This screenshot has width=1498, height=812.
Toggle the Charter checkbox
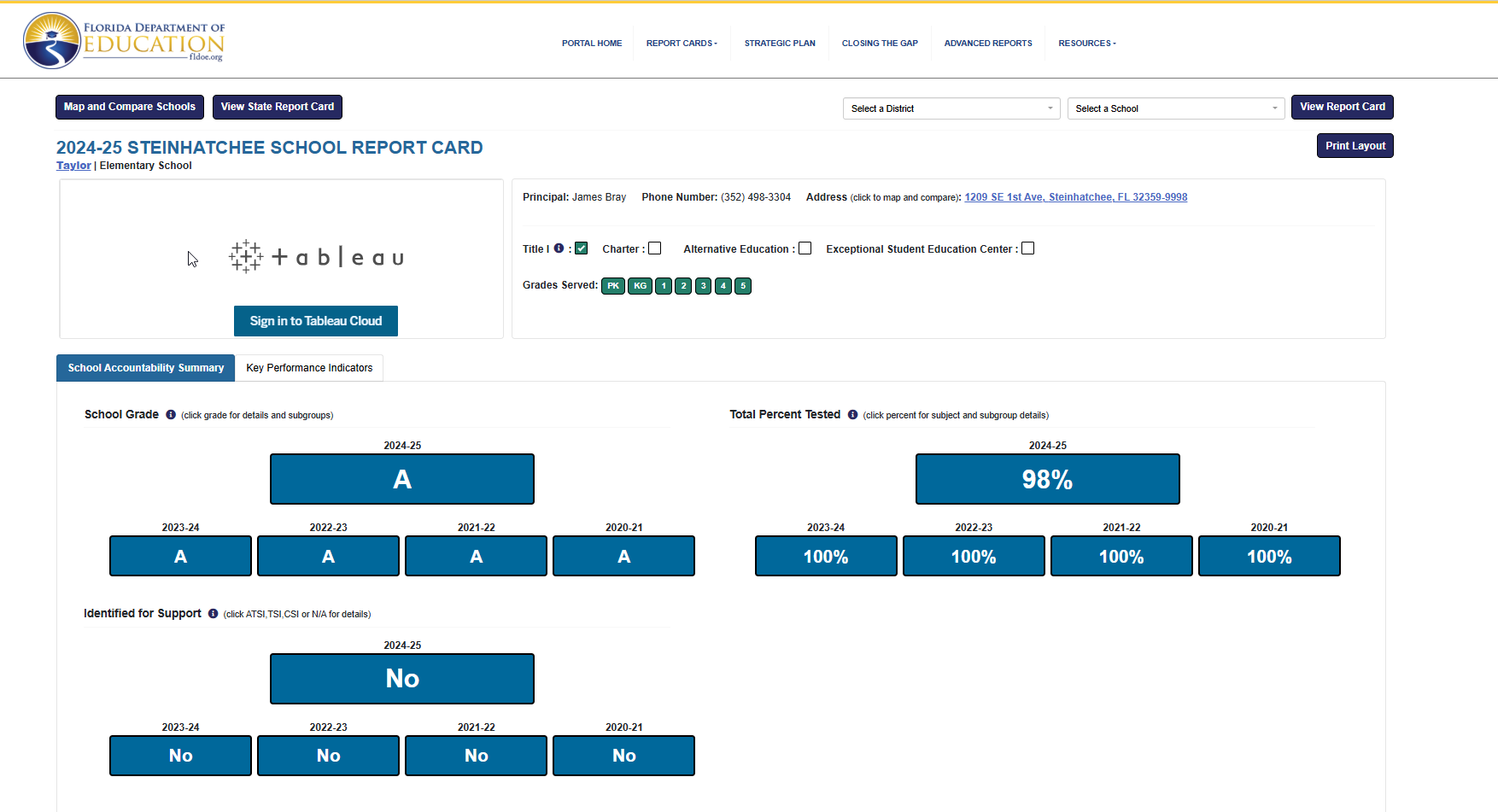(x=655, y=248)
